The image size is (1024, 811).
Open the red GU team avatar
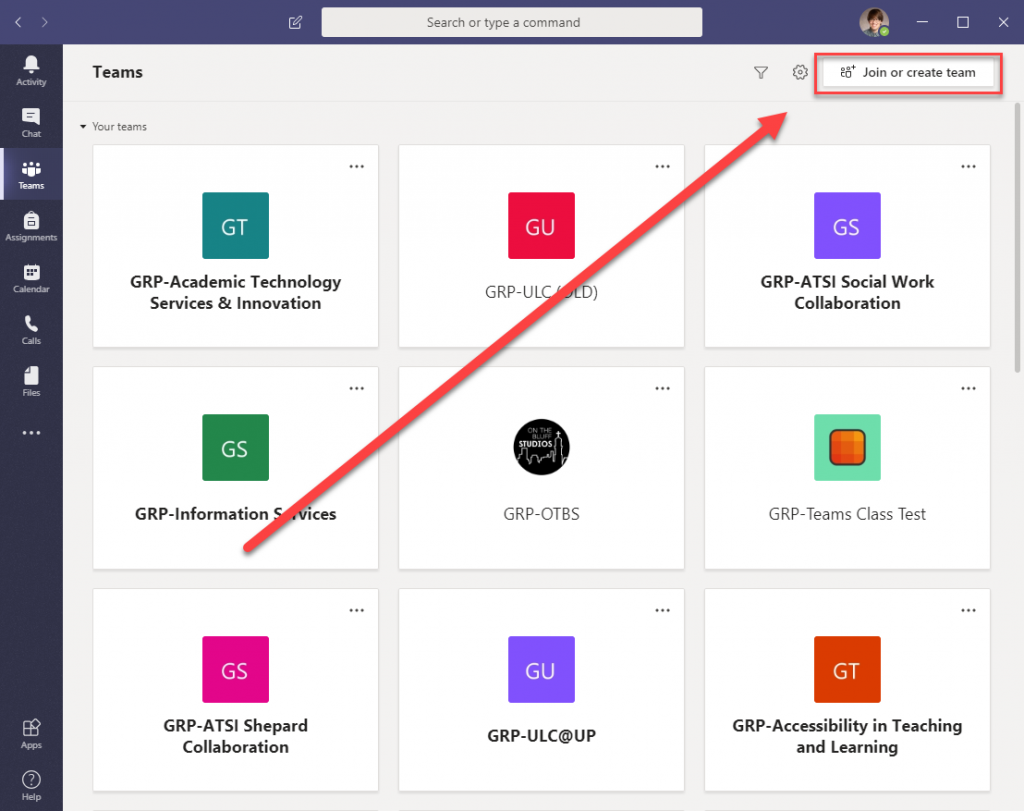pos(541,225)
